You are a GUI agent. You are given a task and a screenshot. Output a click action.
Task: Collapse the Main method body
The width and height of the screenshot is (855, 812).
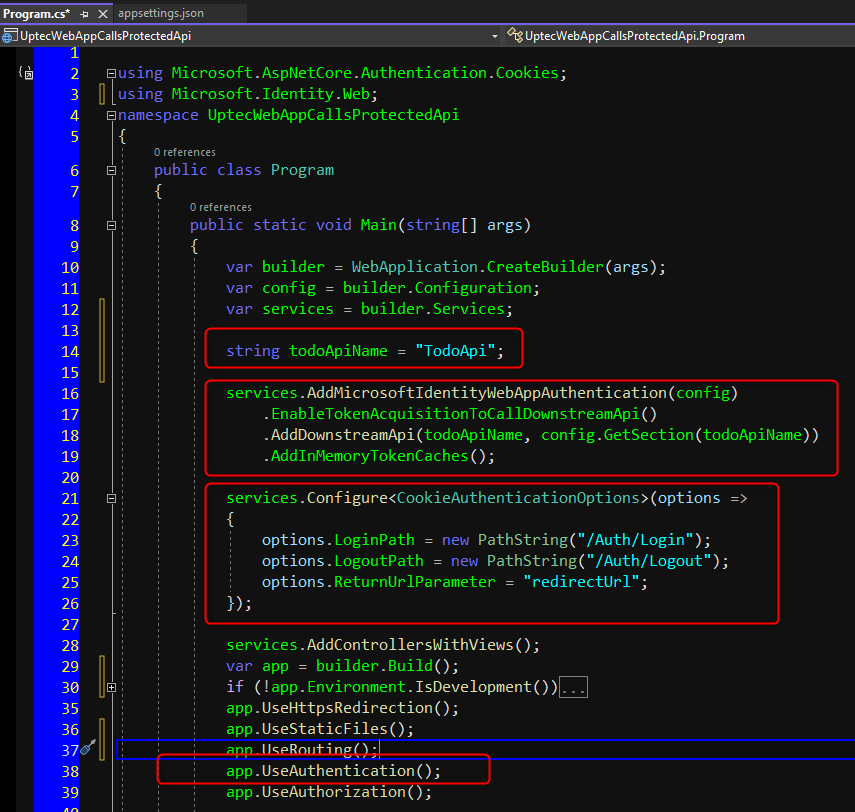click(x=111, y=225)
